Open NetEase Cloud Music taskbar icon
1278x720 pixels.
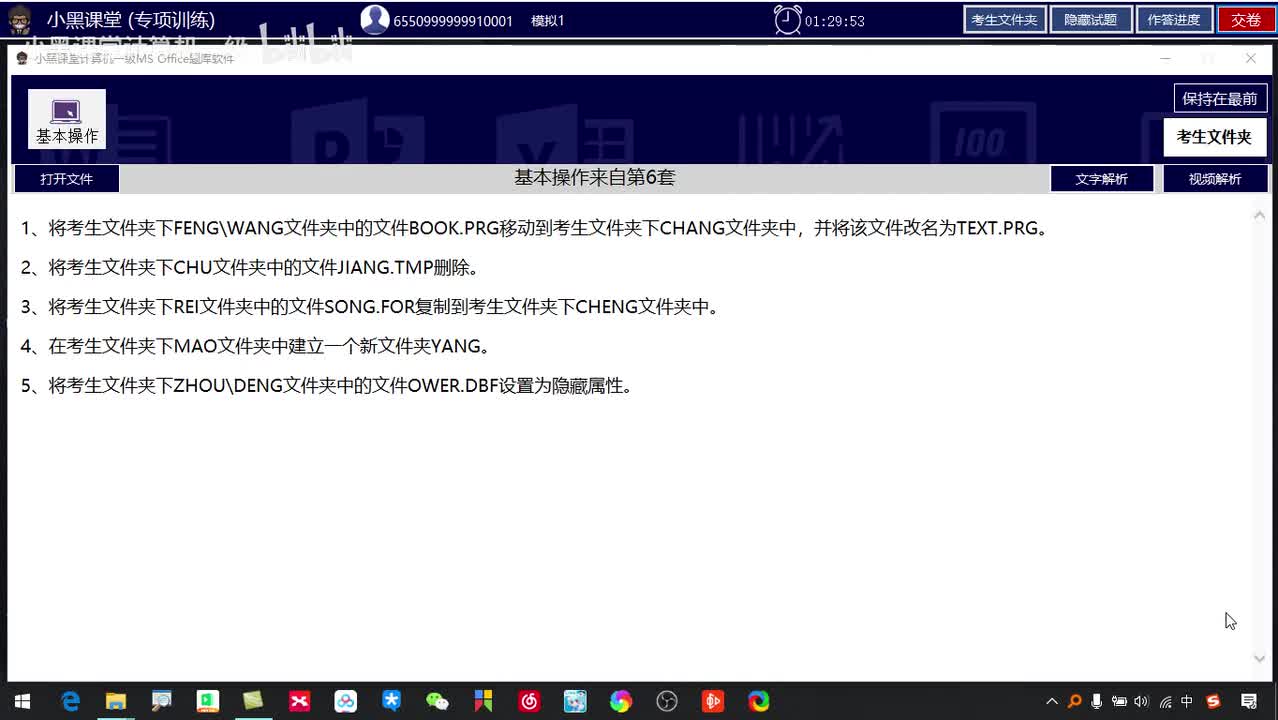point(529,701)
